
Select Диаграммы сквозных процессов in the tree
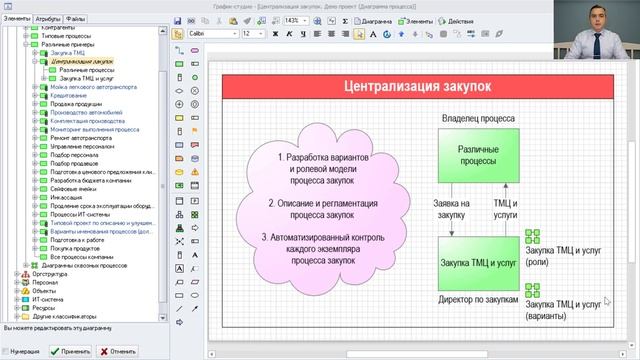tap(84, 266)
